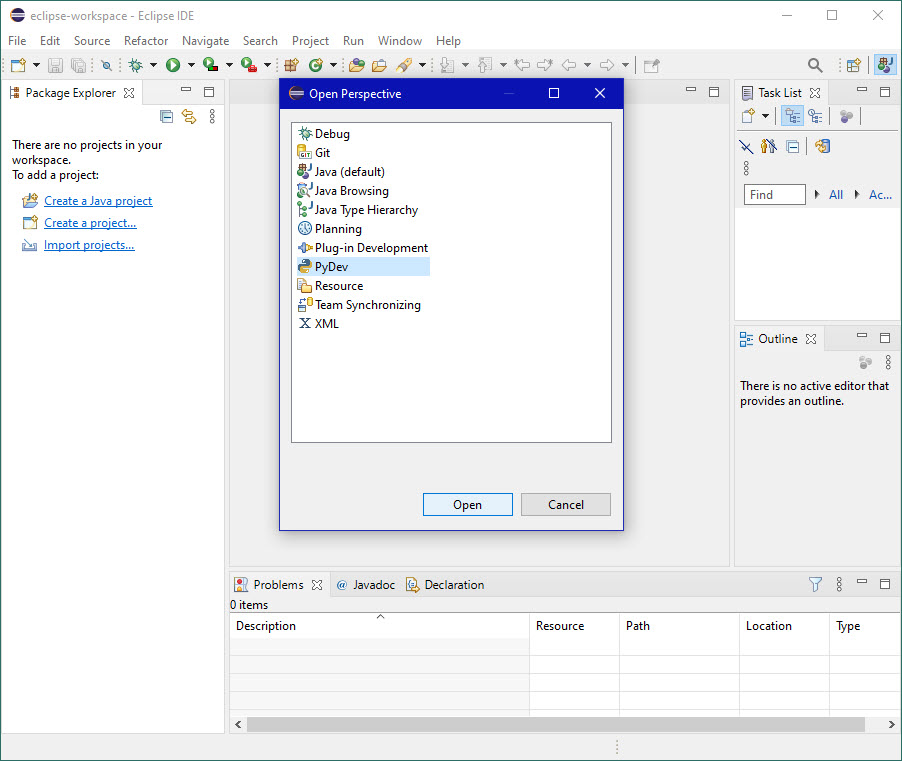Click the green Run toolbar icon
Viewport: 902px width, 761px height.
click(x=173, y=65)
